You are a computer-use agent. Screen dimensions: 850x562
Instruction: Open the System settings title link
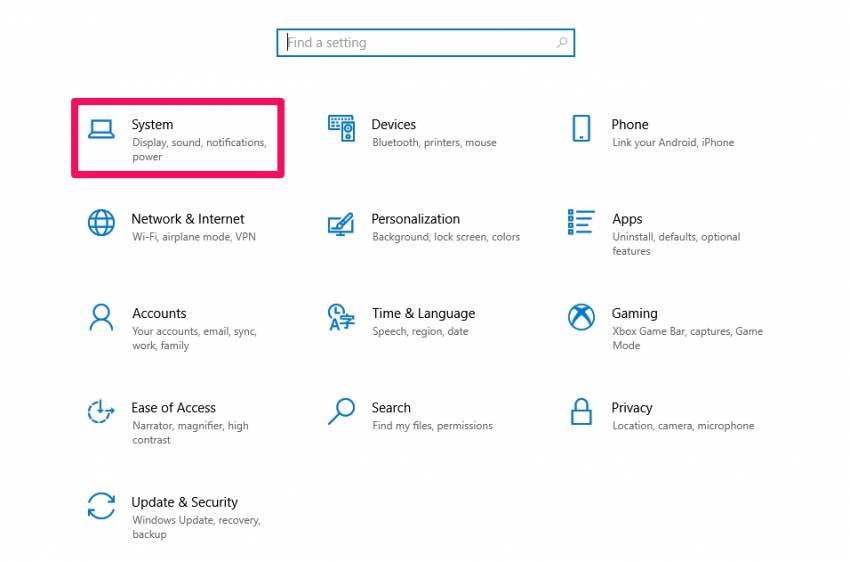pos(152,125)
